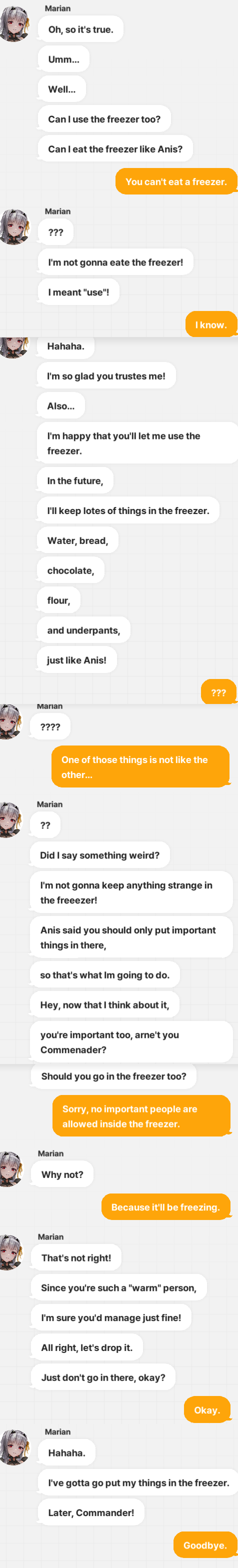Select the orange "I know." reply bubble
Image resolution: width=238 pixels, height=1568 pixels.
pos(210,325)
